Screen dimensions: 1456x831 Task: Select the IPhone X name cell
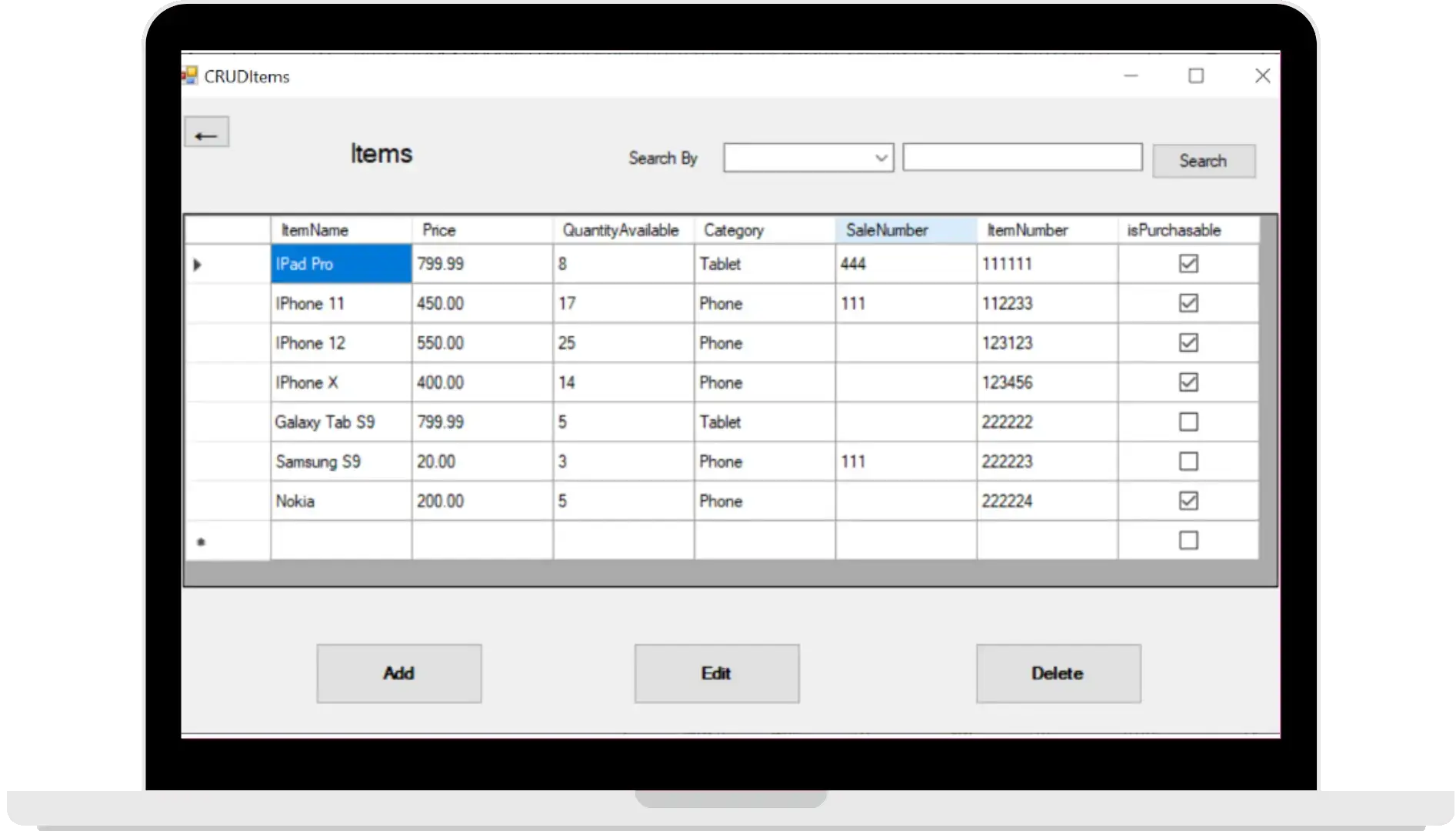pyautogui.click(x=342, y=382)
